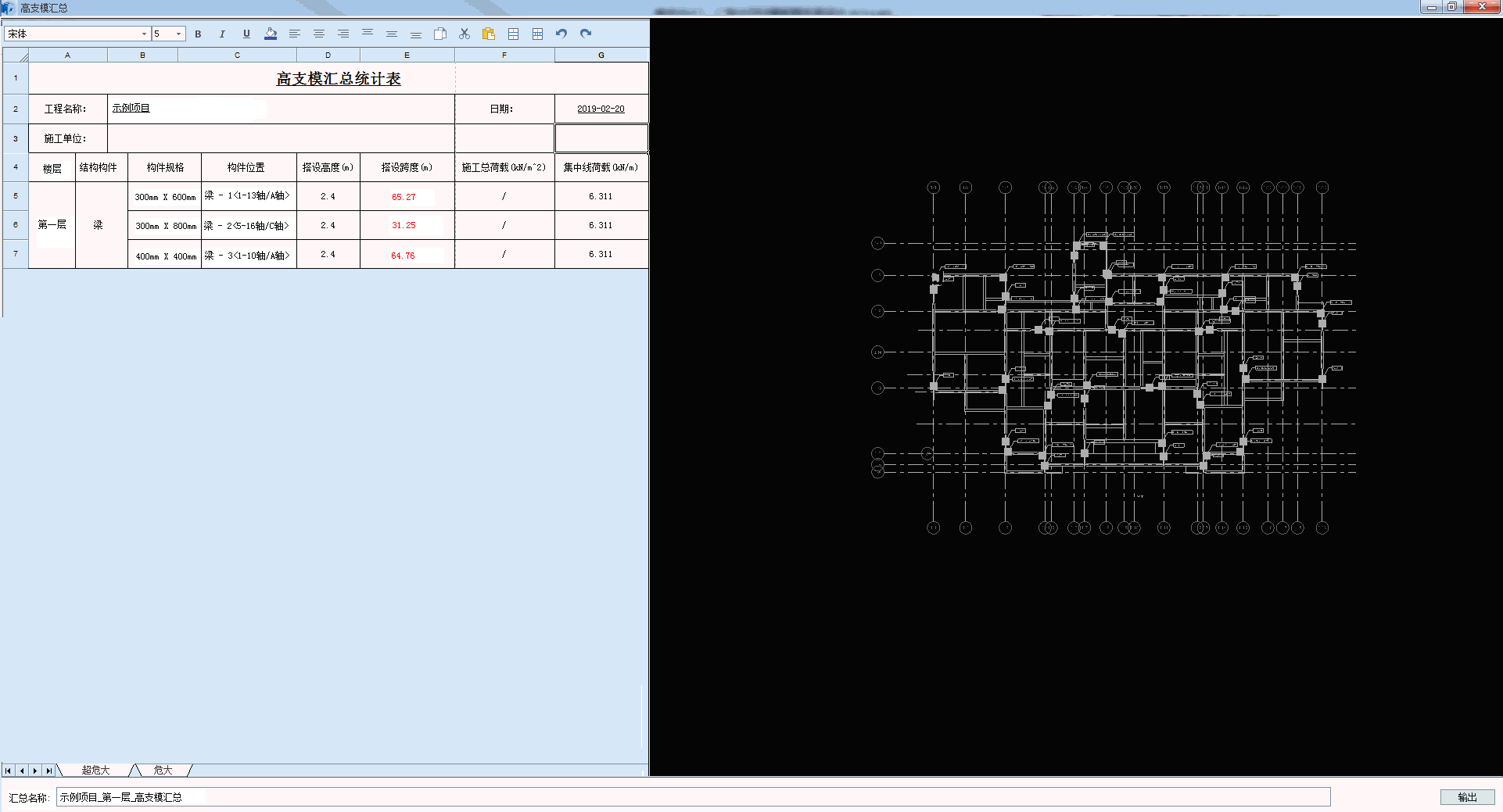Align text to vertical middle
The image size is (1503, 812).
(392, 34)
